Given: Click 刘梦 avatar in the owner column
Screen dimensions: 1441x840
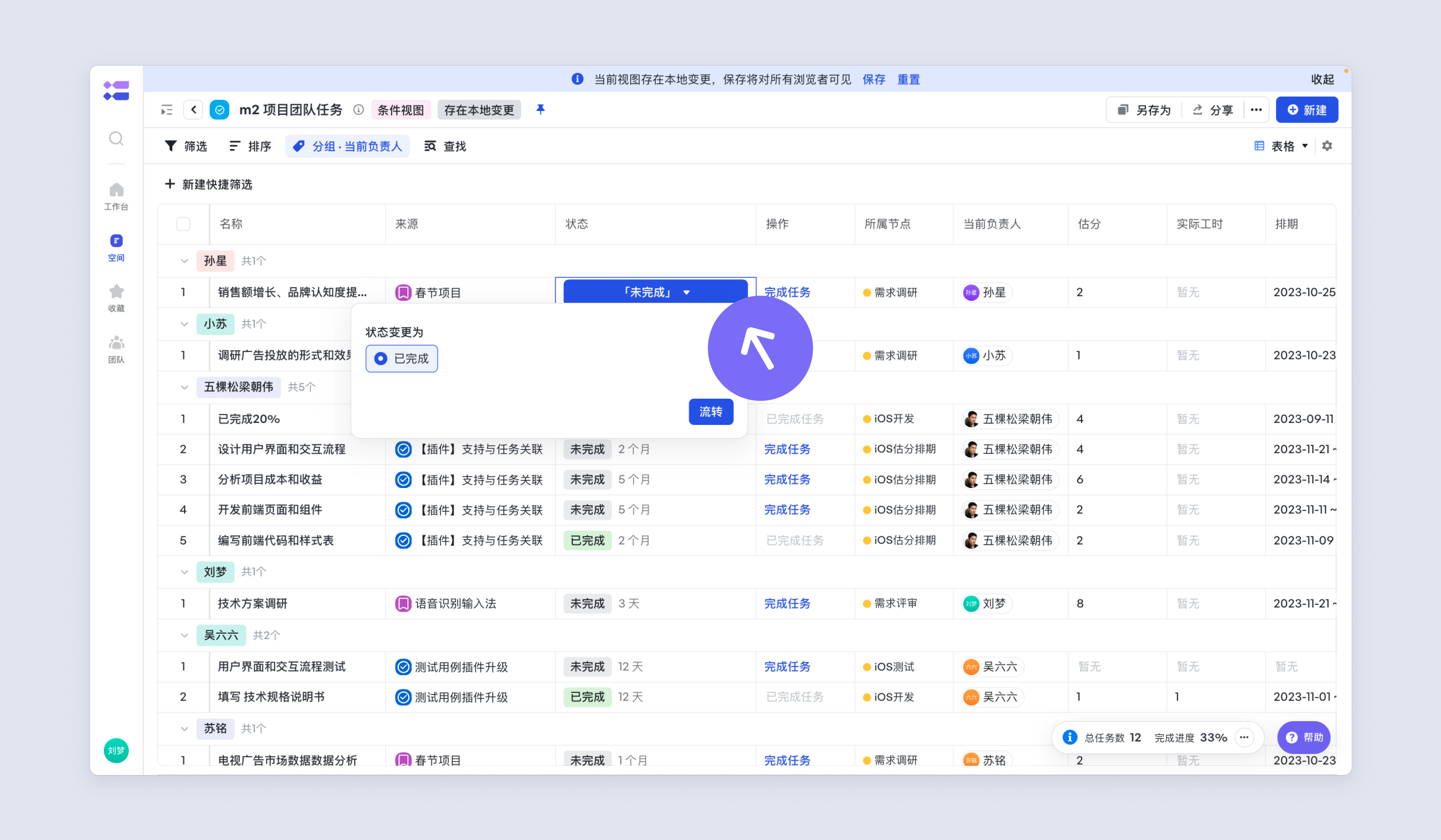Looking at the screenshot, I should [x=971, y=604].
